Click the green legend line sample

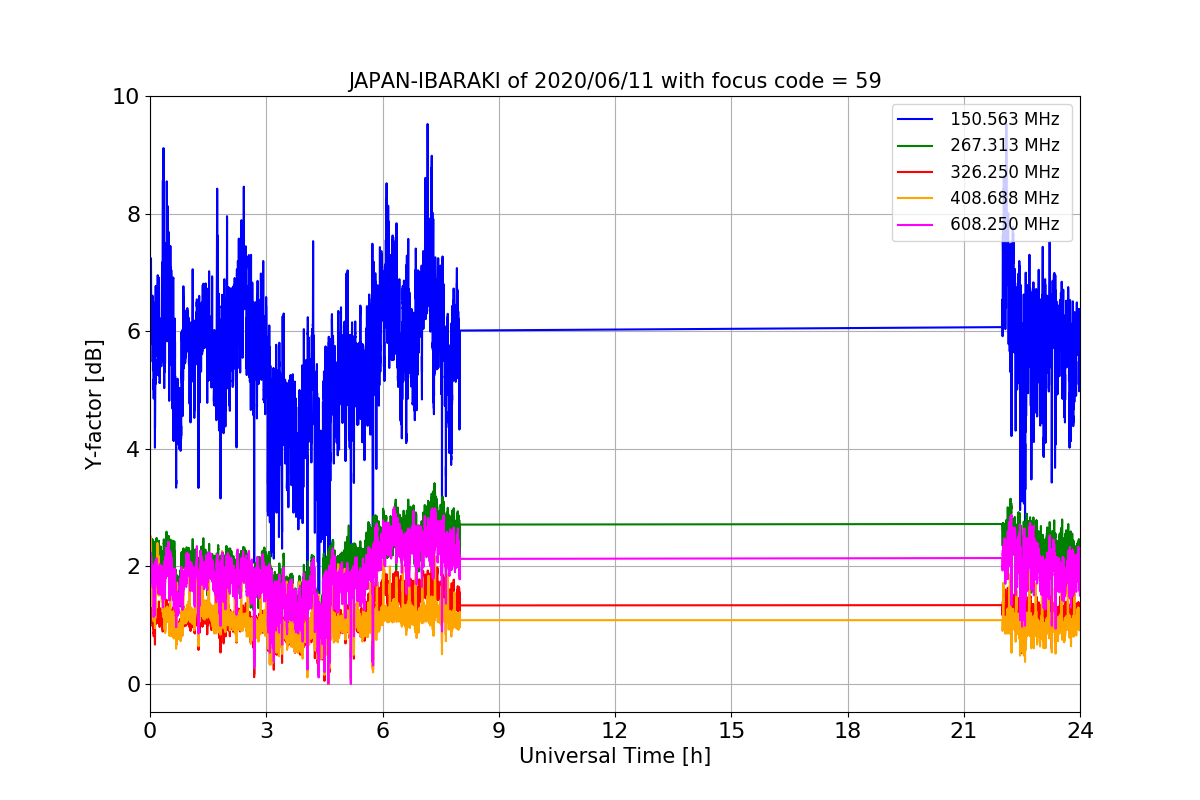point(917,146)
